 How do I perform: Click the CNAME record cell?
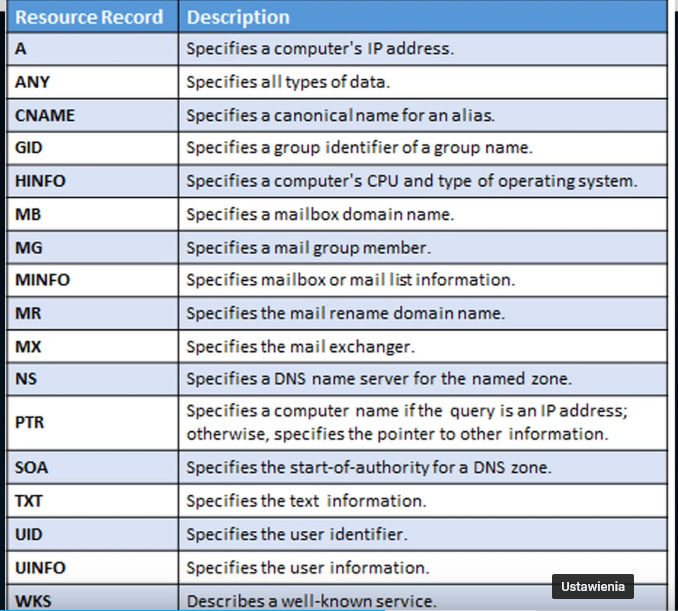tap(93, 115)
